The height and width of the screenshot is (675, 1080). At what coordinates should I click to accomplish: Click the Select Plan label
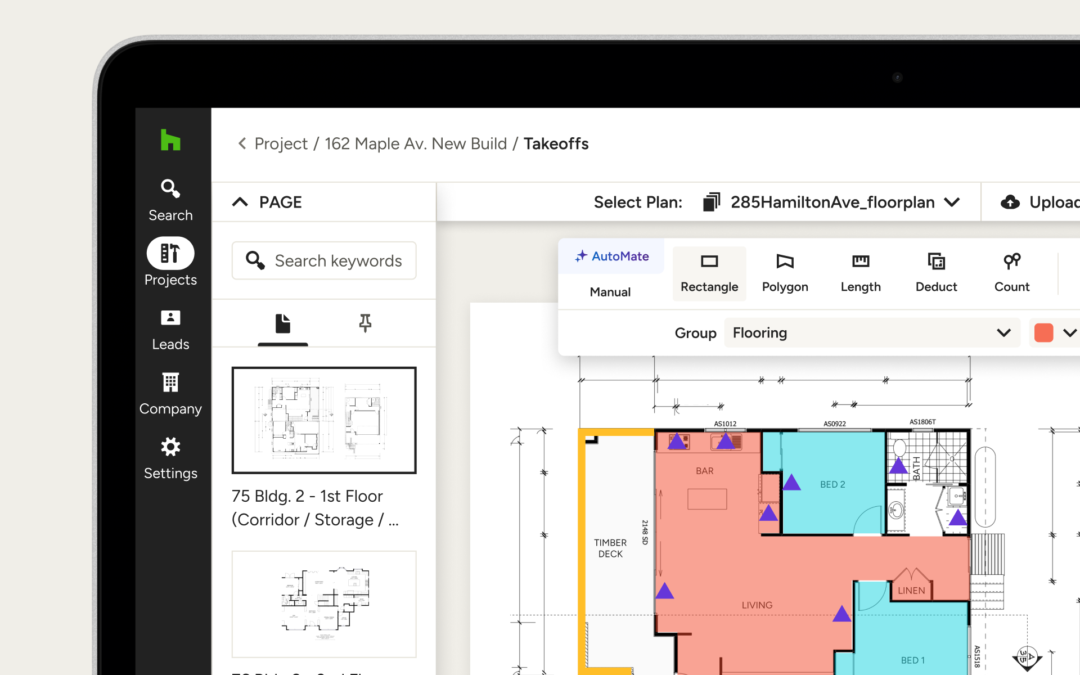[638, 202]
